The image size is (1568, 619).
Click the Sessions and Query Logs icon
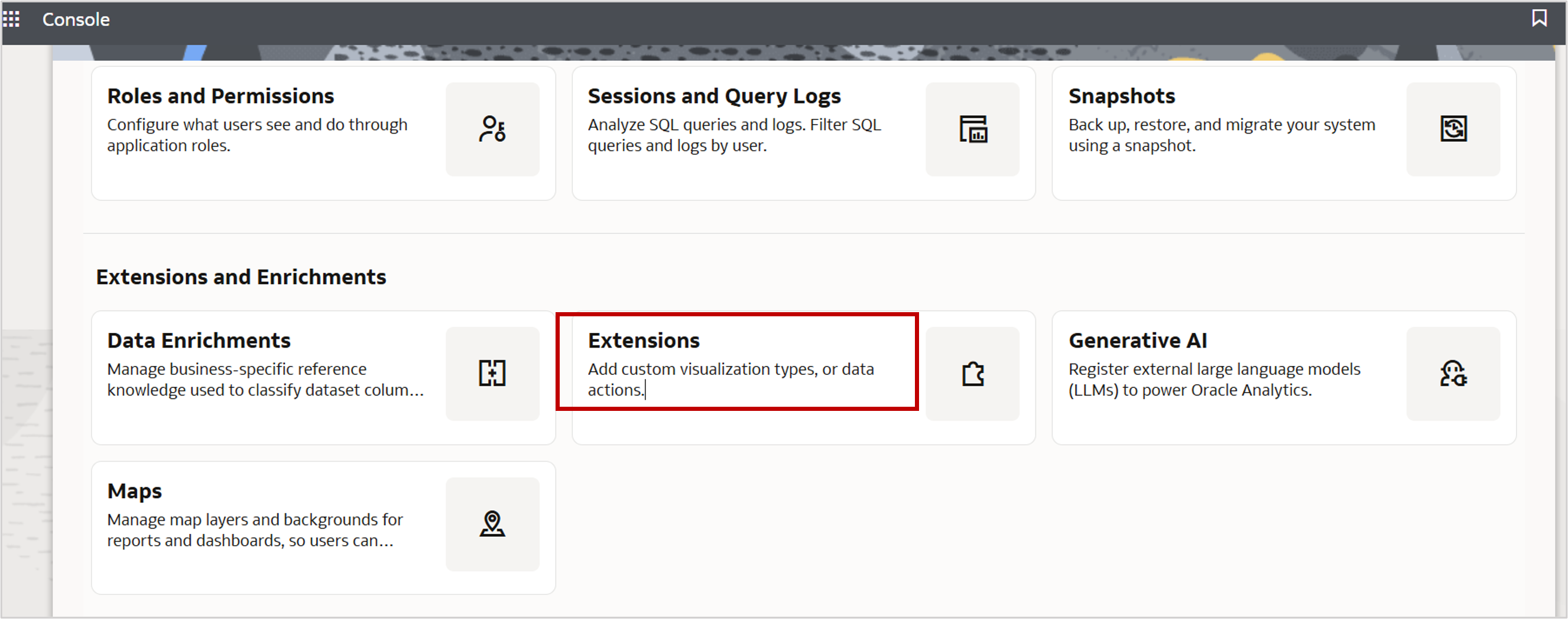[x=972, y=129]
